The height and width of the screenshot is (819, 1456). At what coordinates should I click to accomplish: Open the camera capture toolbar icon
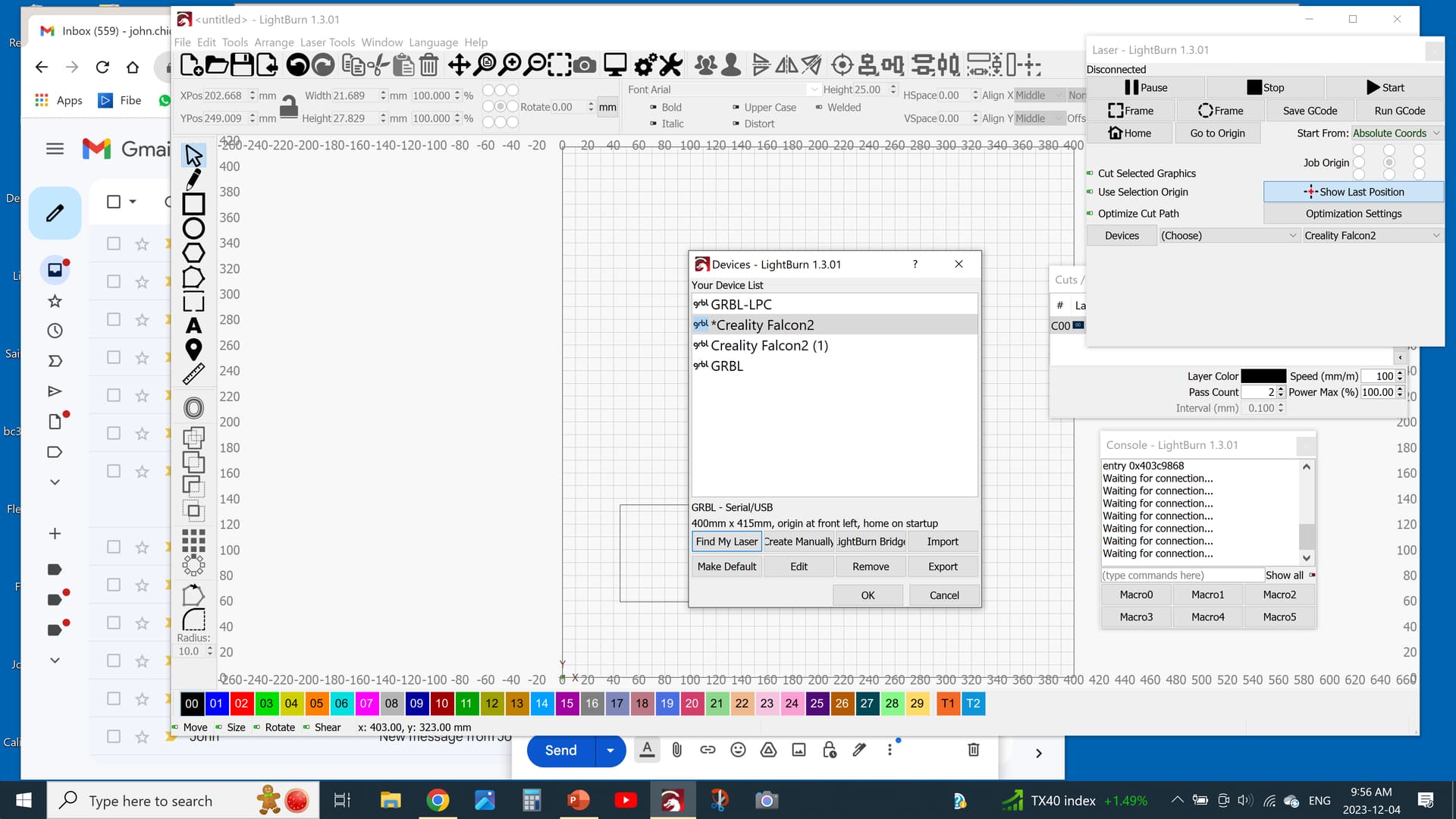pyautogui.click(x=584, y=65)
